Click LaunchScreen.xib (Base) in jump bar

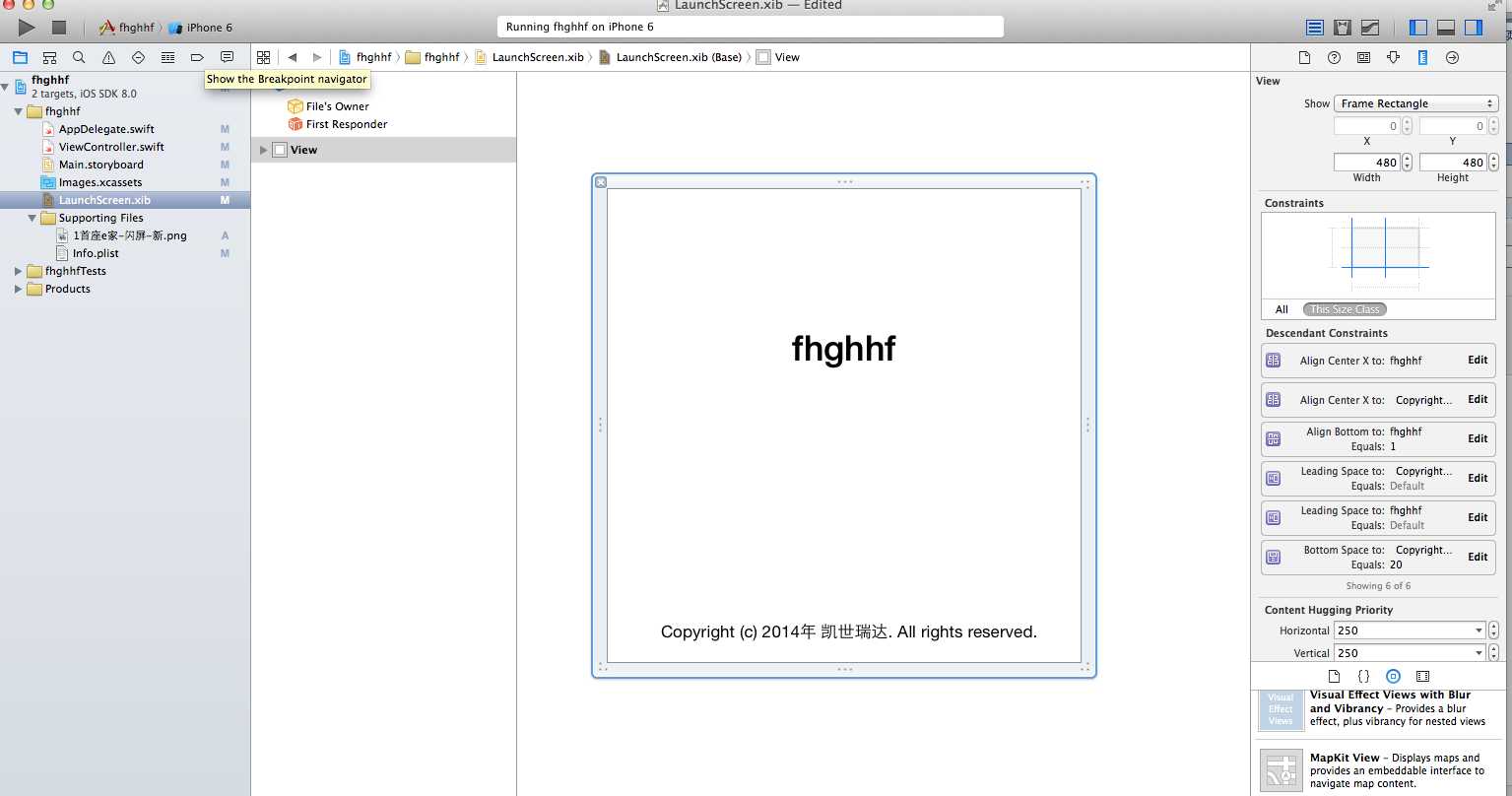point(679,57)
